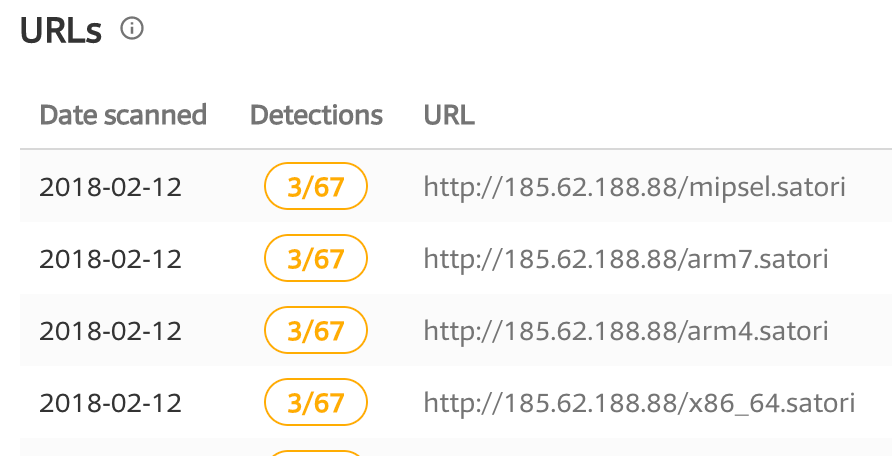
Task: Select the scan date in arm4.satori row
Action: pyautogui.click(x=110, y=331)
